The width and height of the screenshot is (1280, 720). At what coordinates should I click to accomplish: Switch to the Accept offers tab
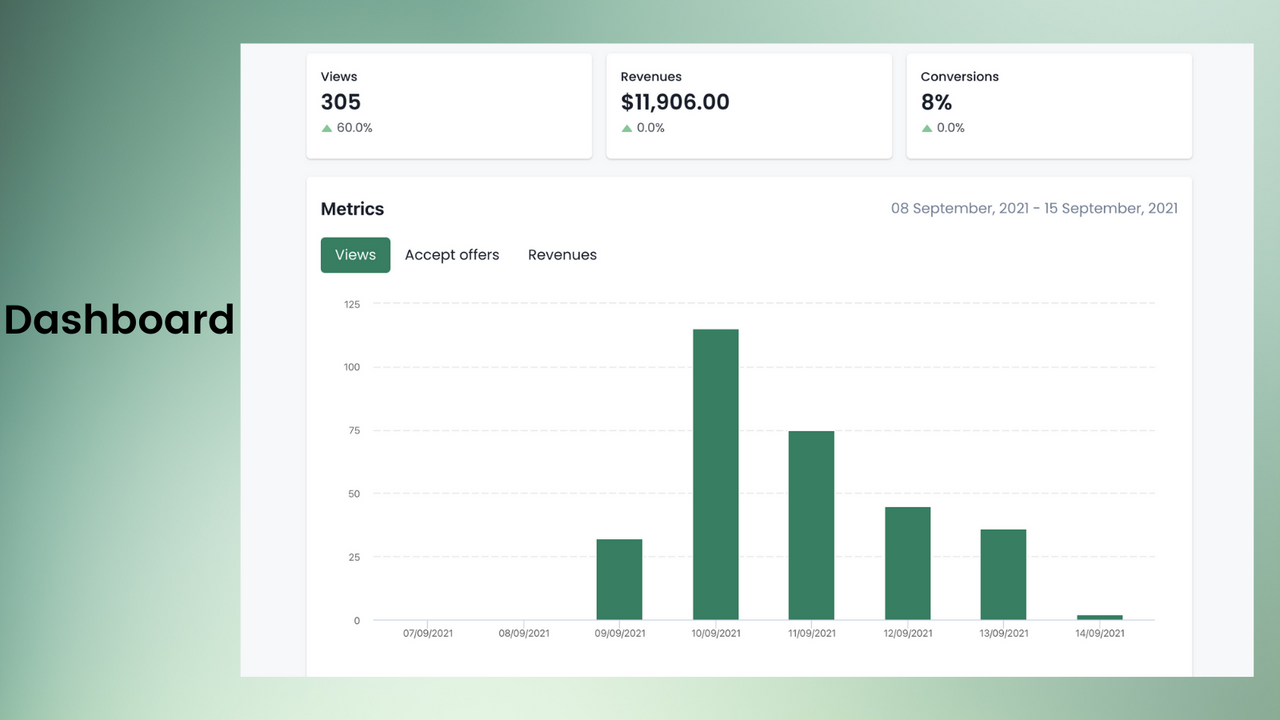(452, 255)
